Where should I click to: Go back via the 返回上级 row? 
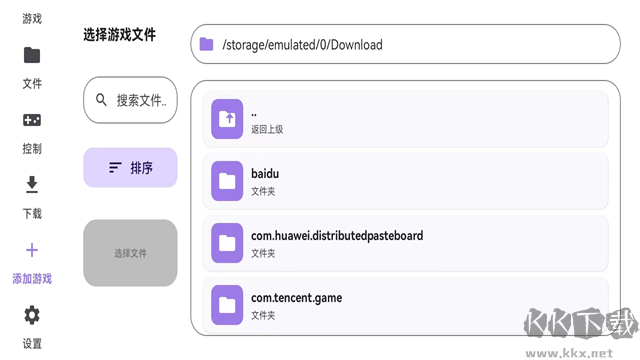[x=405, y=119]
